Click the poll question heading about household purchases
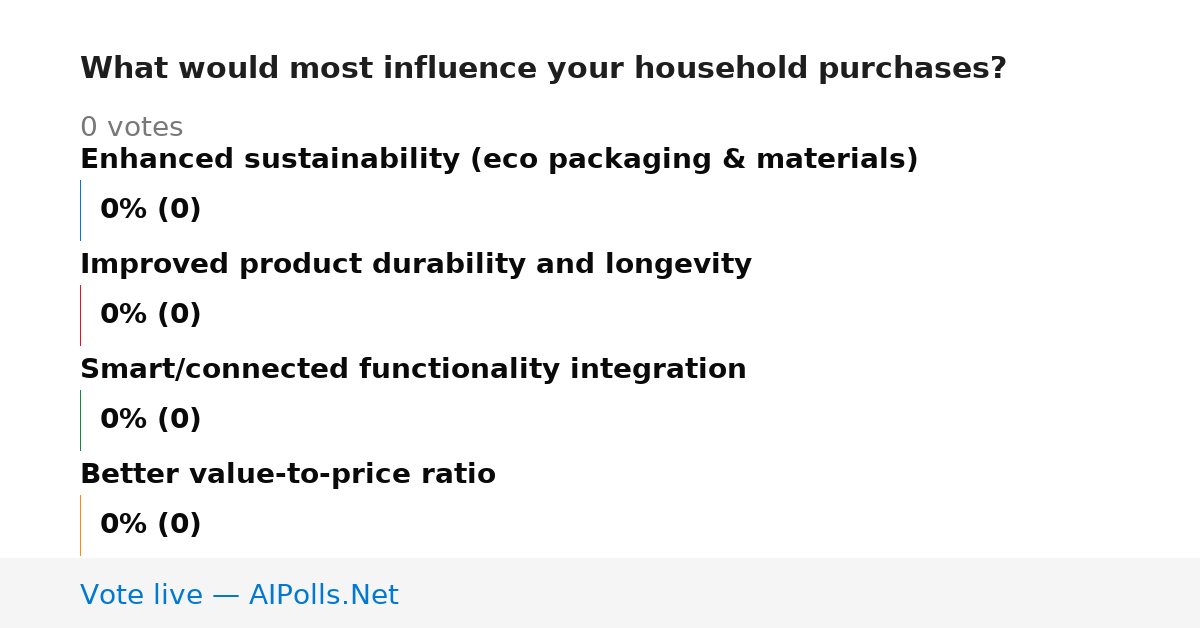Image resolution: width=1200 pixels, height=628 pixels. point(543,69)
